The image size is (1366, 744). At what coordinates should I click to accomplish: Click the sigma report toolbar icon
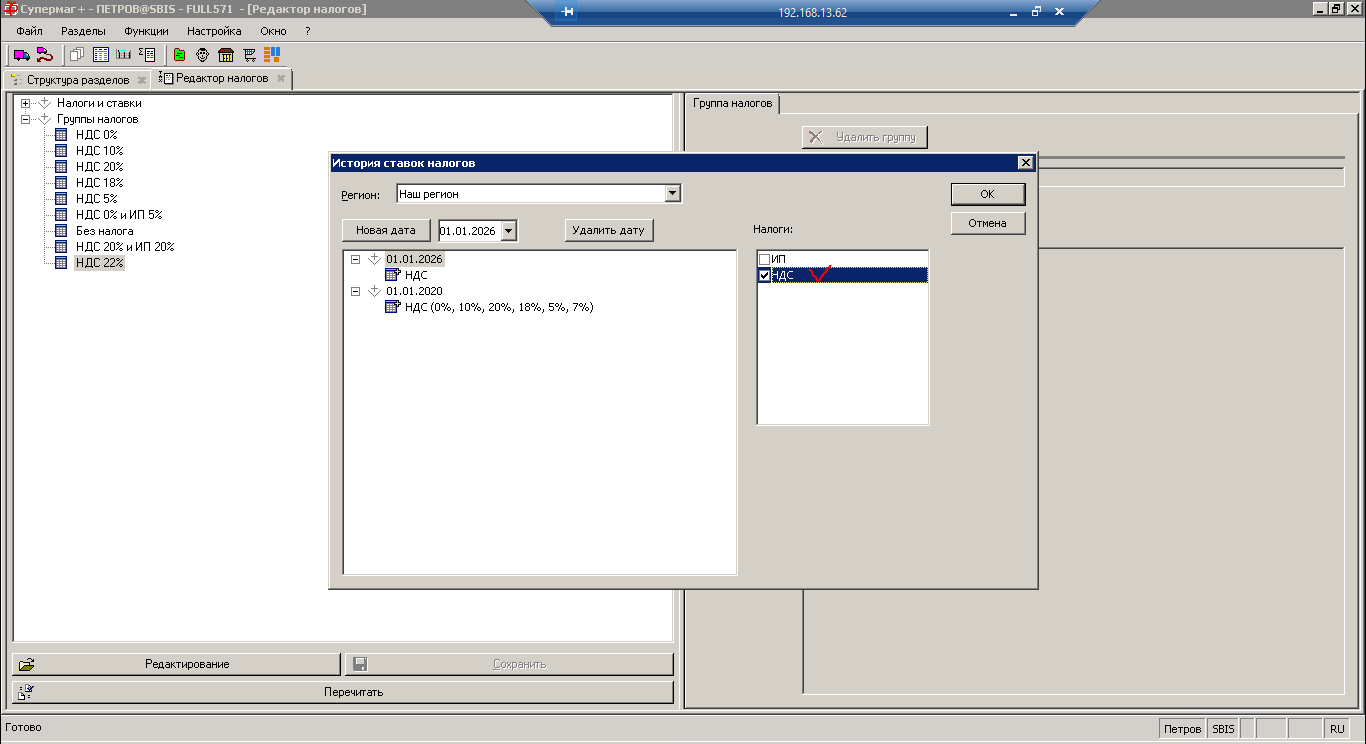pos(147,55)
